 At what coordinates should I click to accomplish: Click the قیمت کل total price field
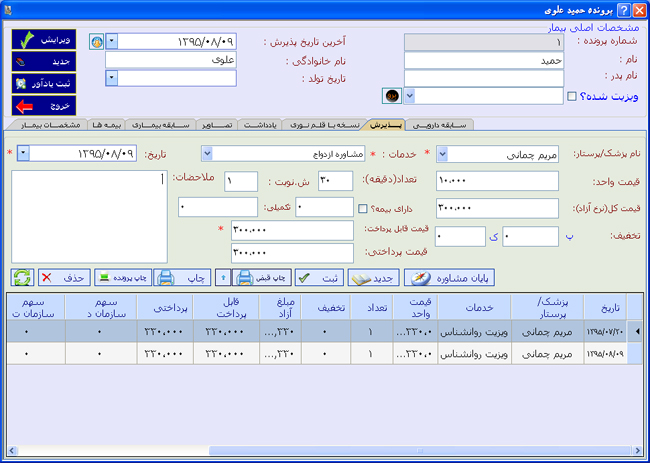tap(497, 208)
